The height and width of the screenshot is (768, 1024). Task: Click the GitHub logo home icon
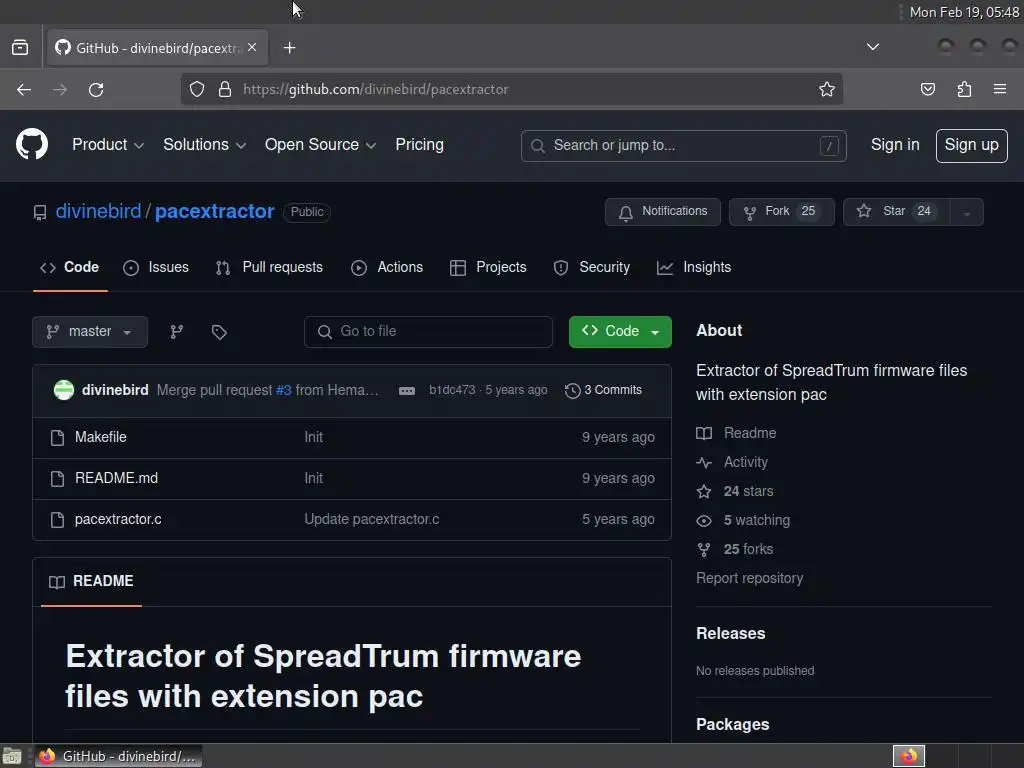(32, 144)
